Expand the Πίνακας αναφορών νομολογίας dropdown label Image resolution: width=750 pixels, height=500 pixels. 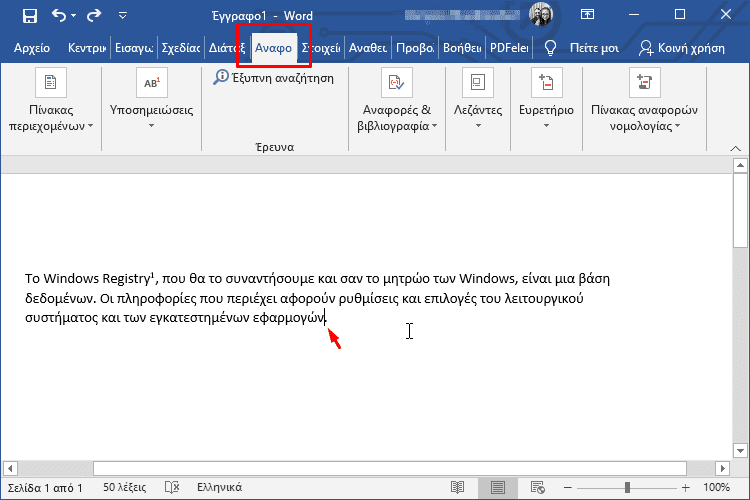click(644, 118)
